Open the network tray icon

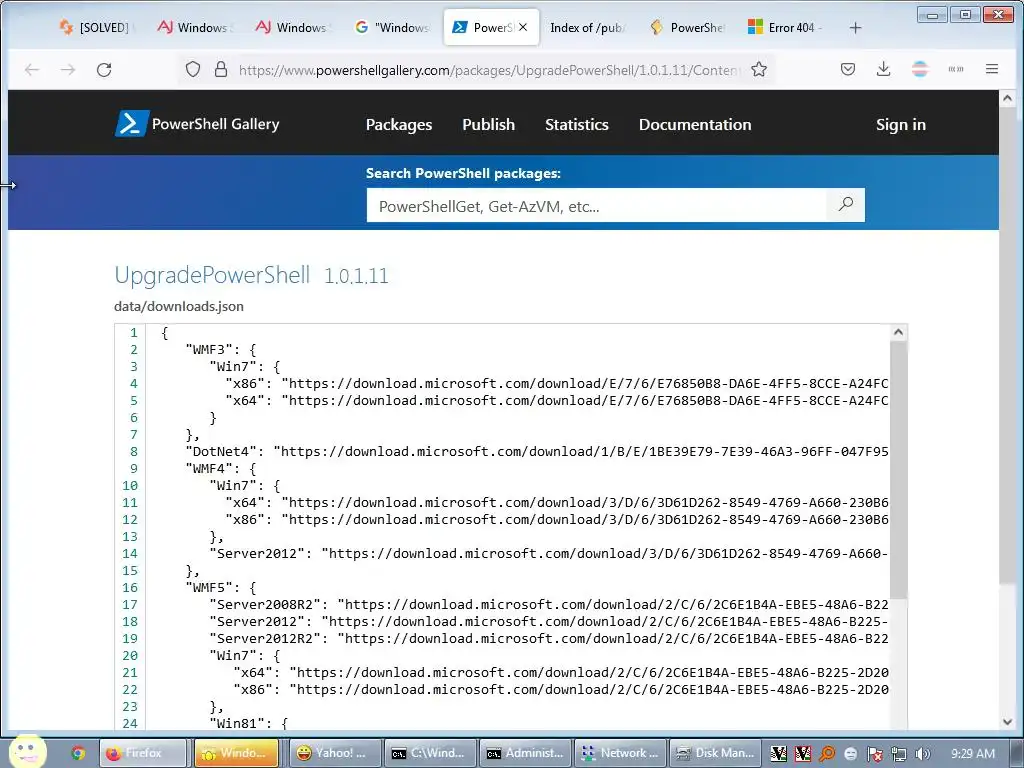click(x=899, y=754)
